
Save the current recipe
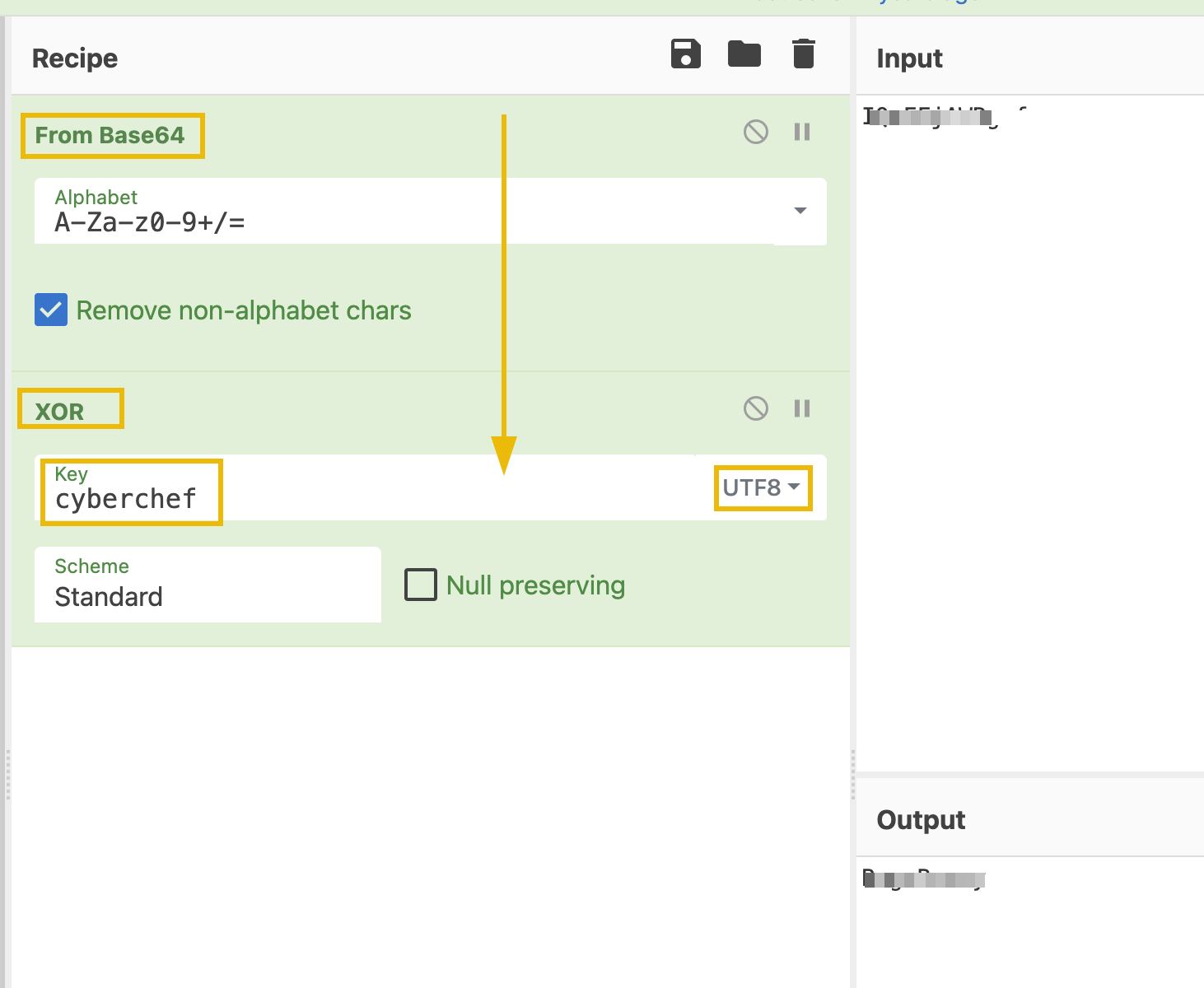[x=685, y=54]
